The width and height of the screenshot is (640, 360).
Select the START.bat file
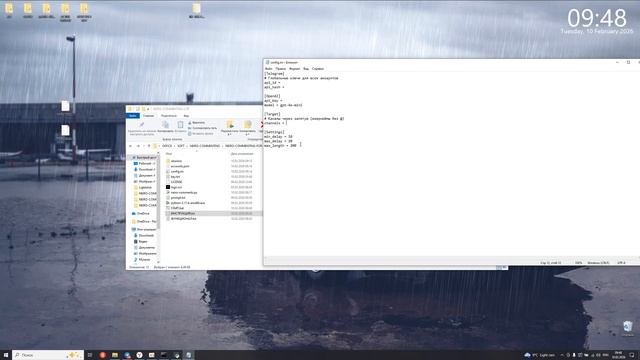coord(177,208)
